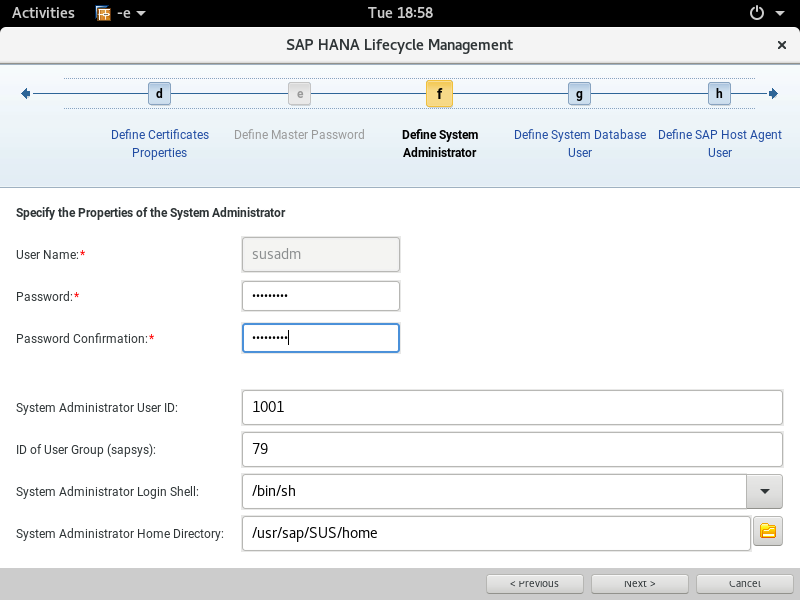Select Define System Administrator step label
This screenshot has height=600, width=800.
click(x=440, y=143)
